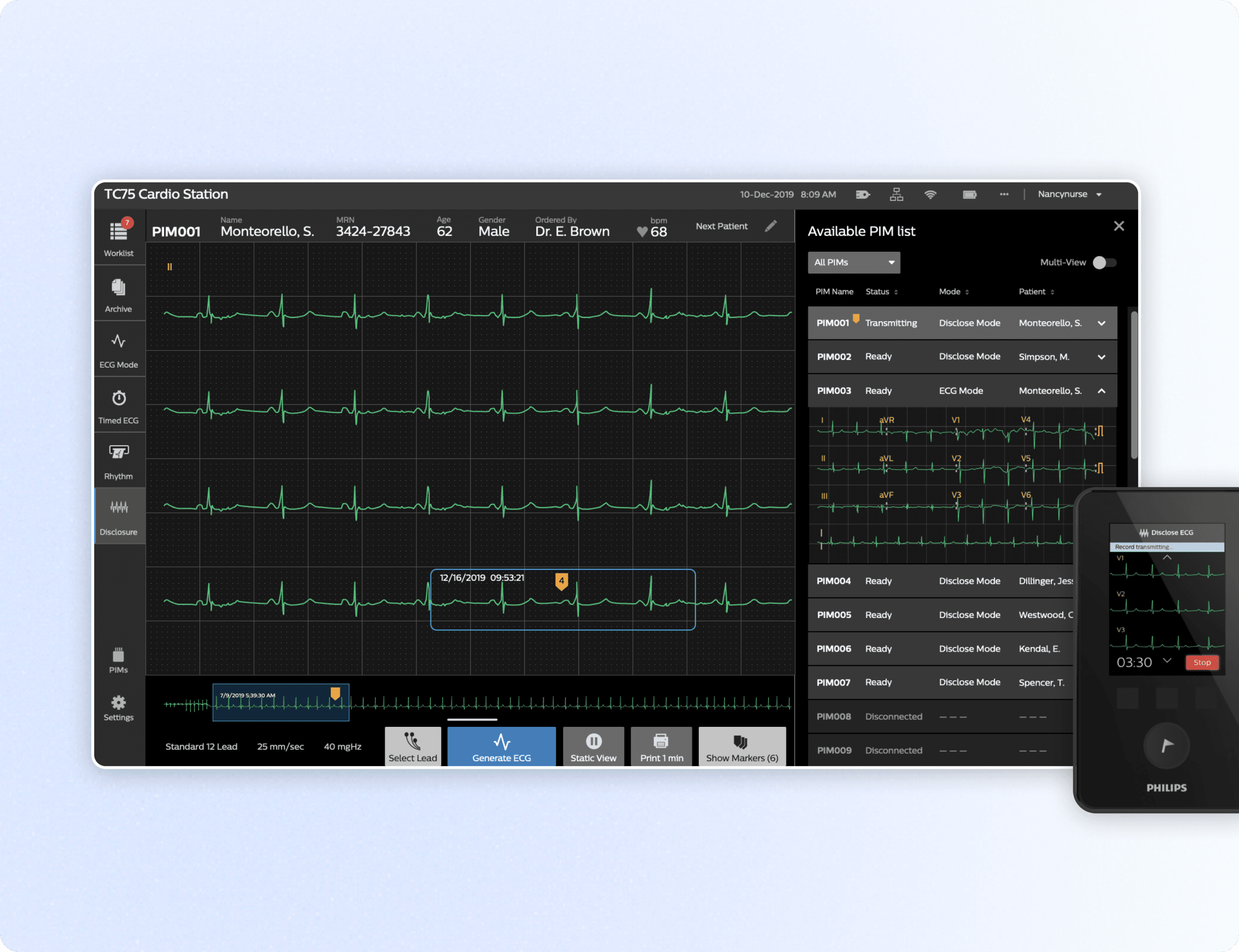This screenshot has height=952, width=1239.
Task: Open the Timed ECG stopwatch option
Action: pyautogui.click(x=118, y=406)
